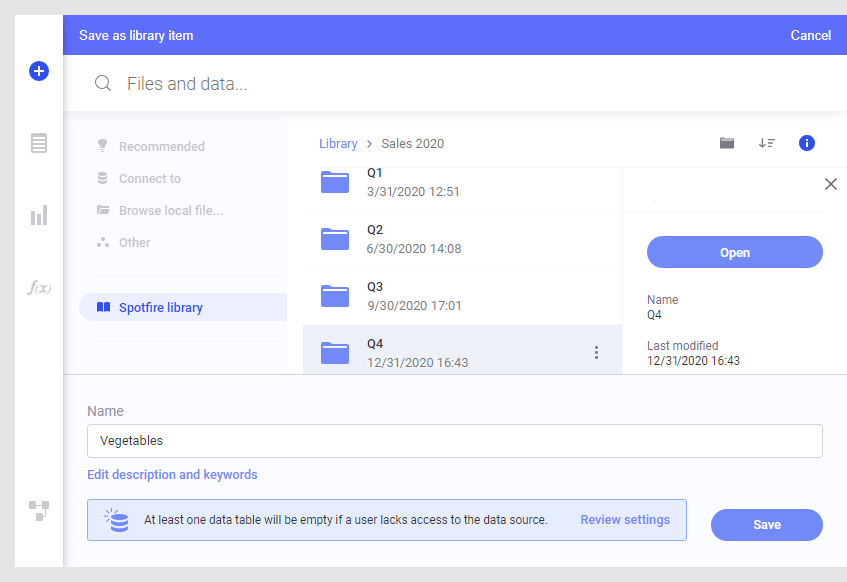The width and height of the screenshot is (847, 582).
Task: Click Cancel in the header bar
Action: [810, 36]
